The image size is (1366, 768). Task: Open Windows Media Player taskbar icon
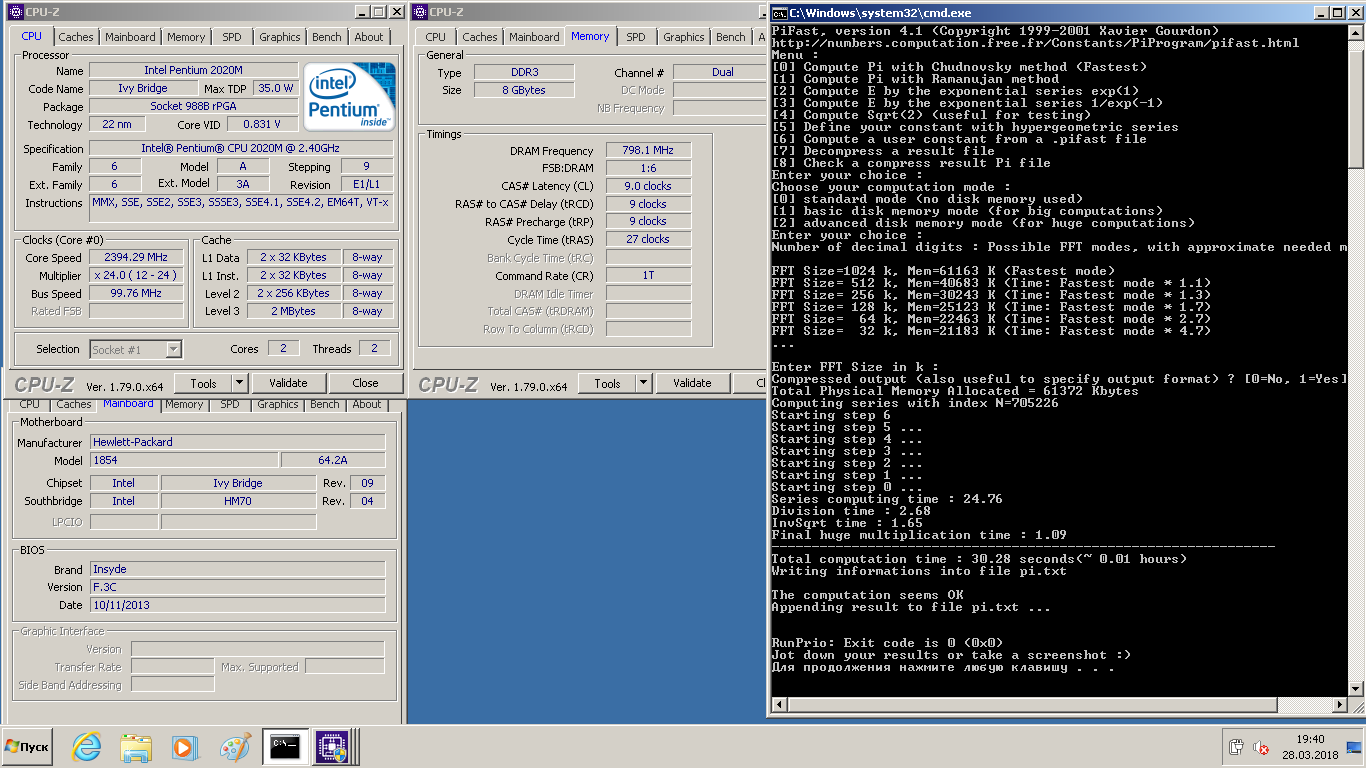184,747
